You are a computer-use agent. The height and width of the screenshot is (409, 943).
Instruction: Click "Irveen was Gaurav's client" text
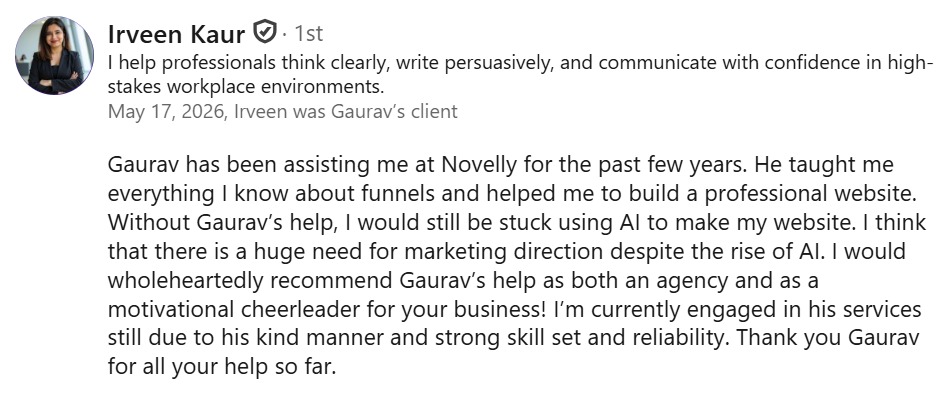point(345,112)
